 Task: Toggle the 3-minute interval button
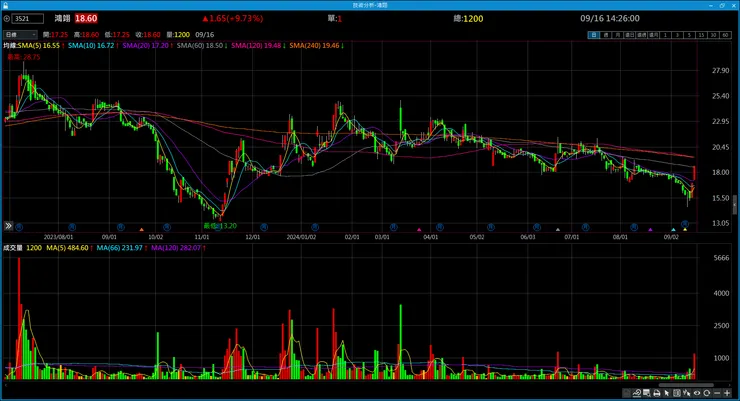point(677,35)
